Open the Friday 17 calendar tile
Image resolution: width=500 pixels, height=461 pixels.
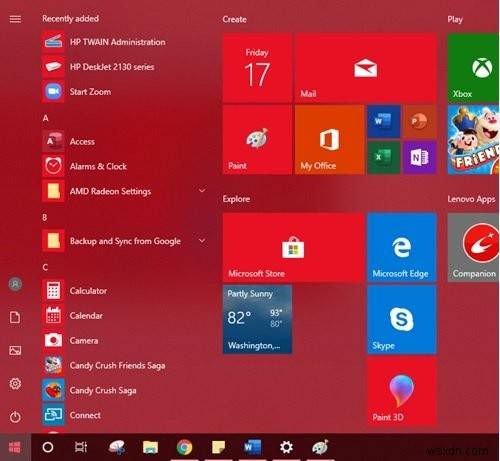(257, 68)
